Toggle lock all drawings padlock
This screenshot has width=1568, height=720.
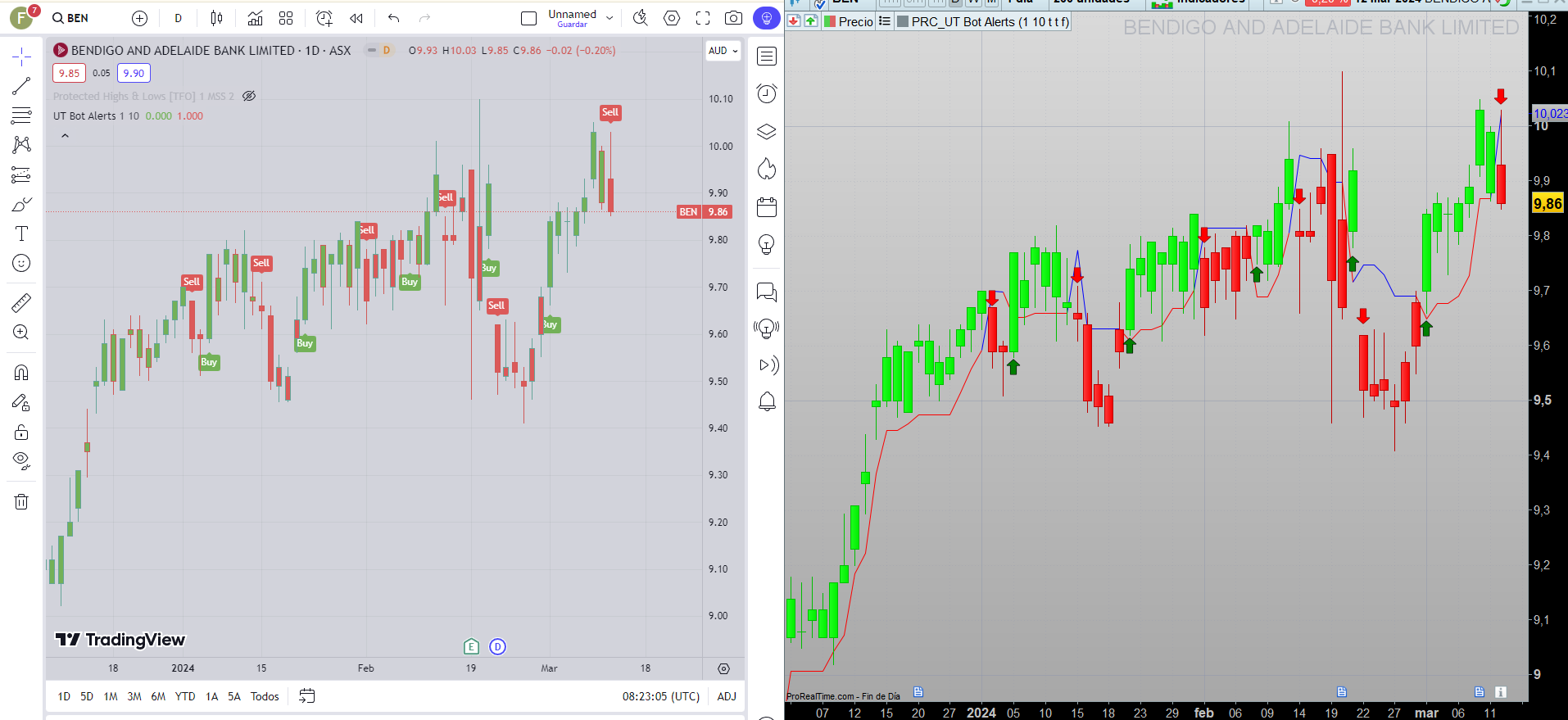coord(21,432)
